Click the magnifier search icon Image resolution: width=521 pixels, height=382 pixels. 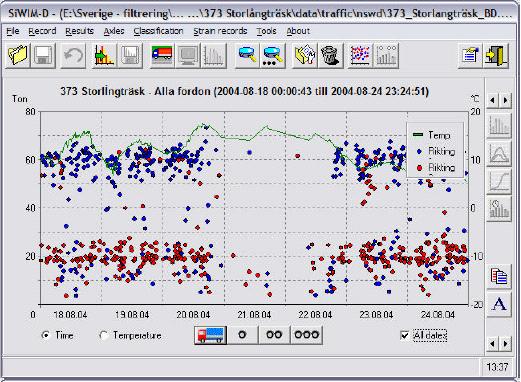[x=247, y=55]
